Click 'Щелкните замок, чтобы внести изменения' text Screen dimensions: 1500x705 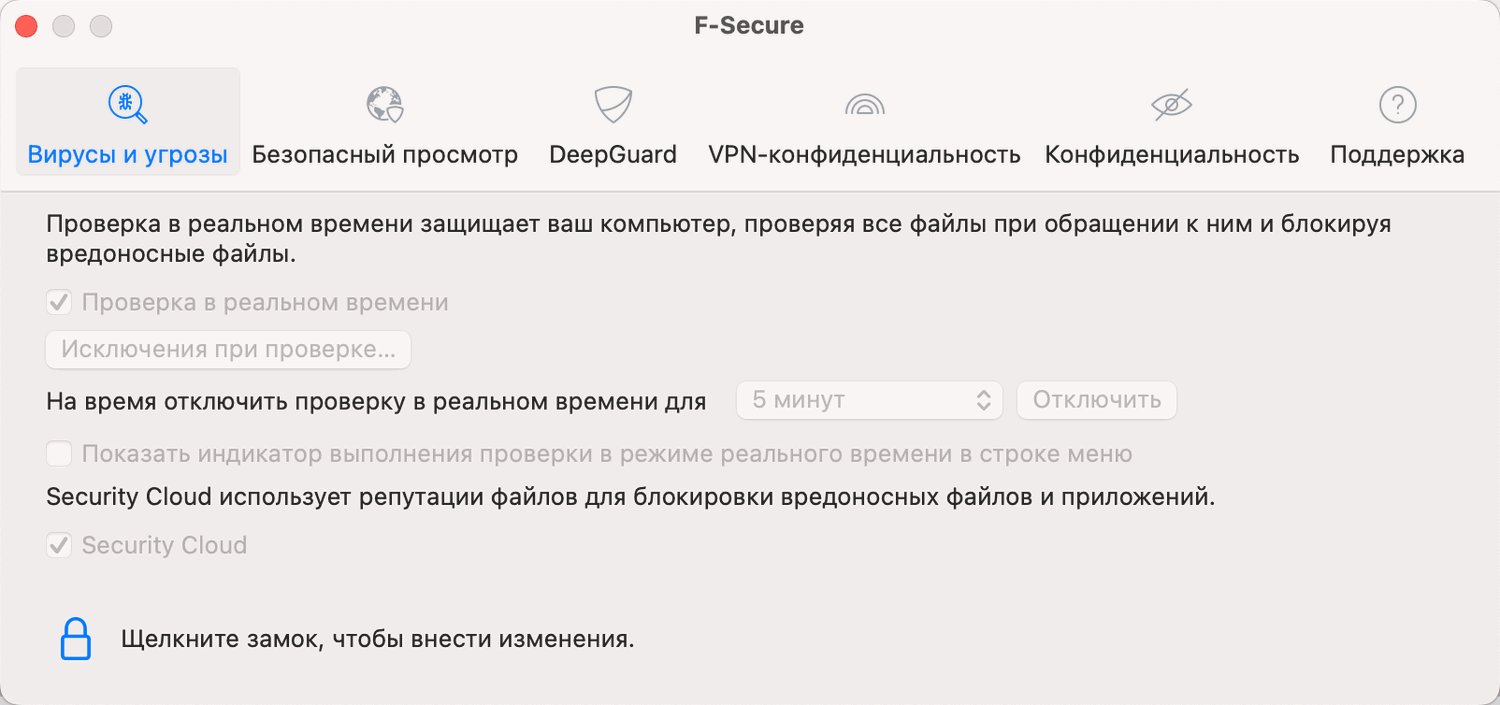(x=378, y=639)
